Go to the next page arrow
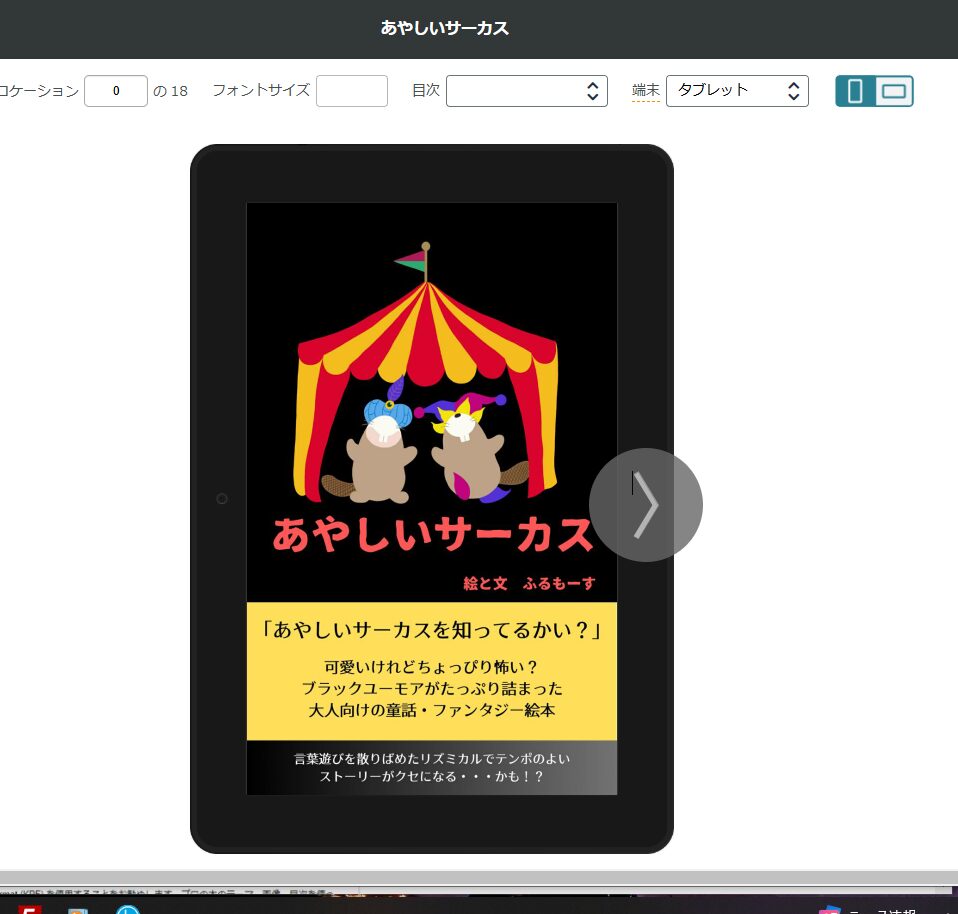 pos(646,505)
